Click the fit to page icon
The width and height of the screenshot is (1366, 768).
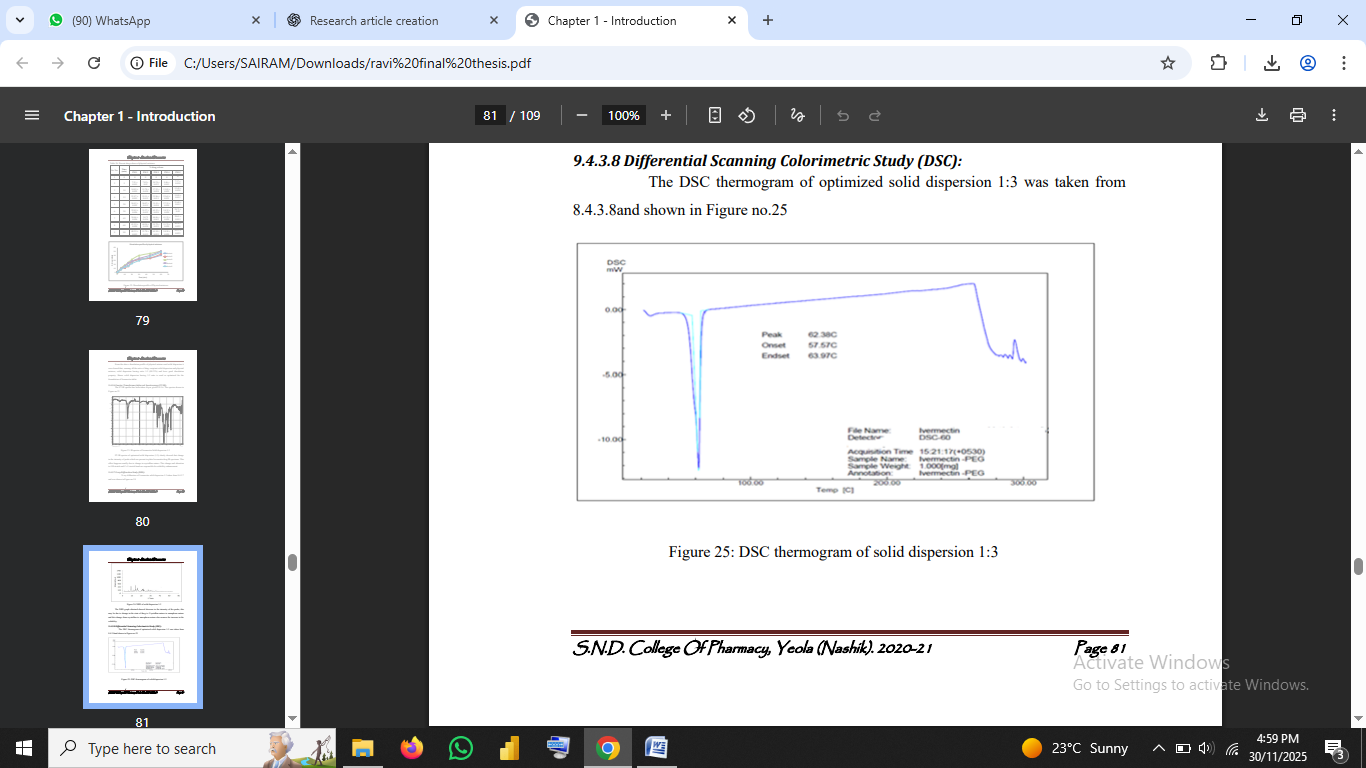pyautogui.click(x=714, y=116)
